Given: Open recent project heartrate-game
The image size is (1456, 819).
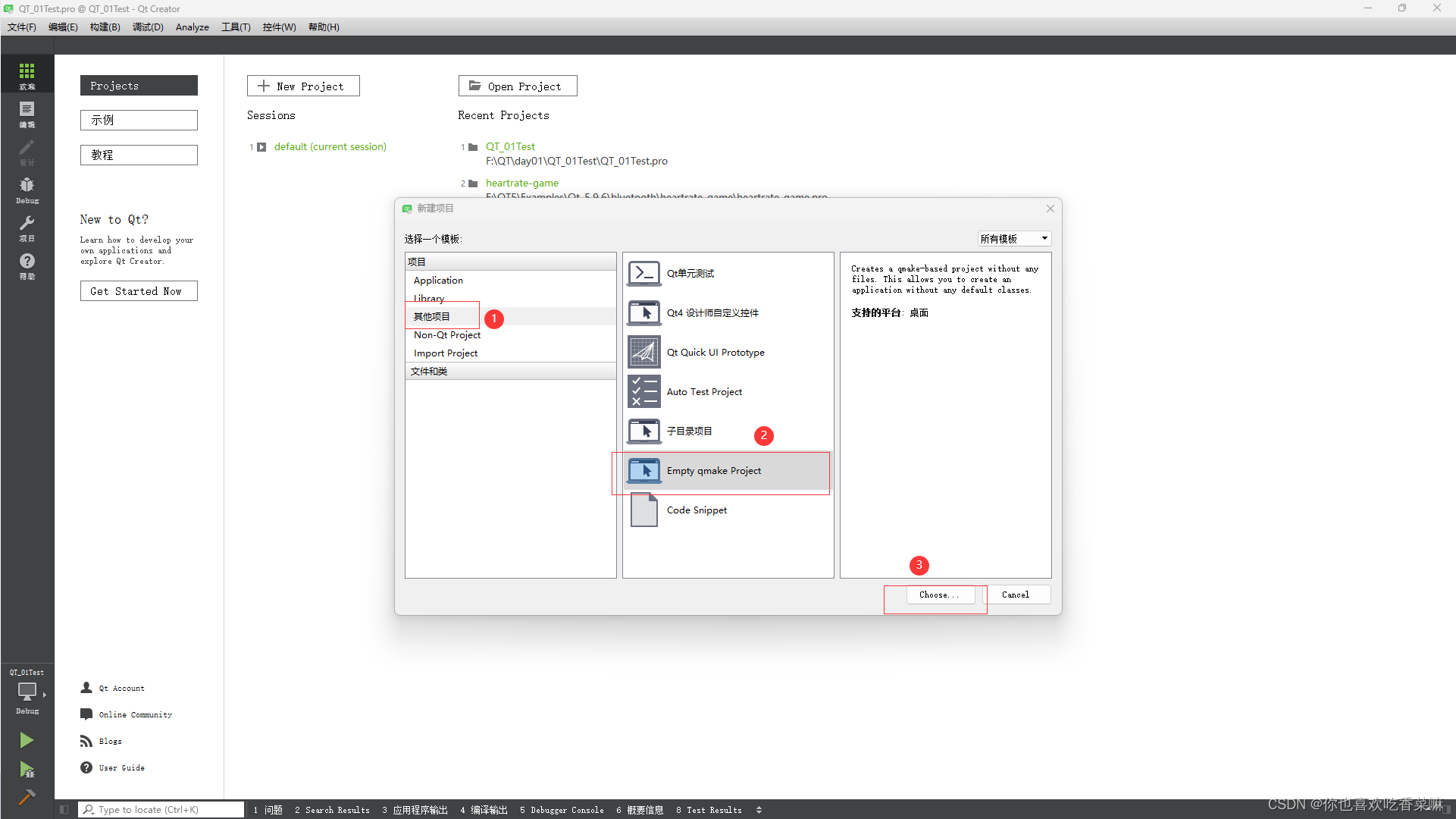Looking at the screenshot, I should 521,183.
